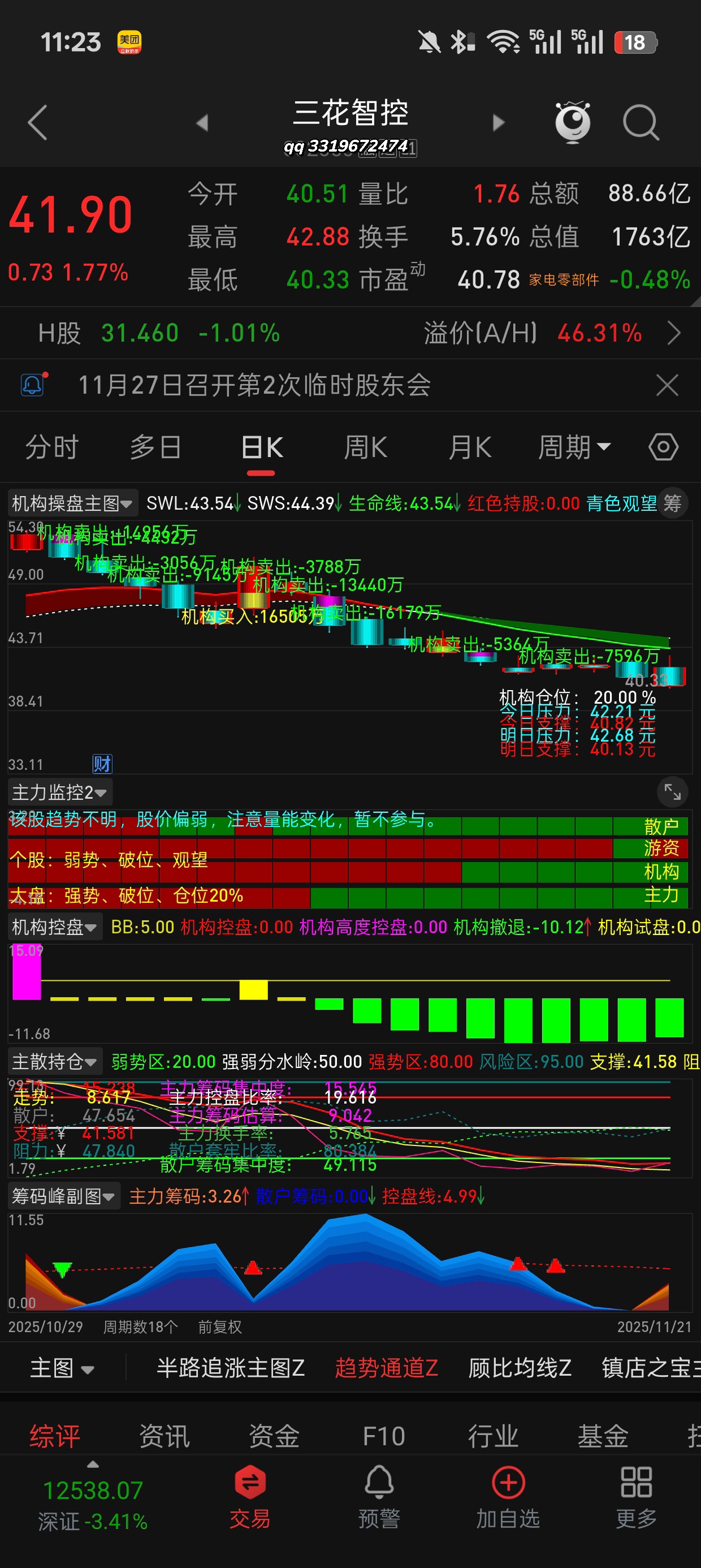Image resolution: width=701 pixels, height=1568 pixels.
Task: Open the 资讯 news tab
Action: 165,1436
